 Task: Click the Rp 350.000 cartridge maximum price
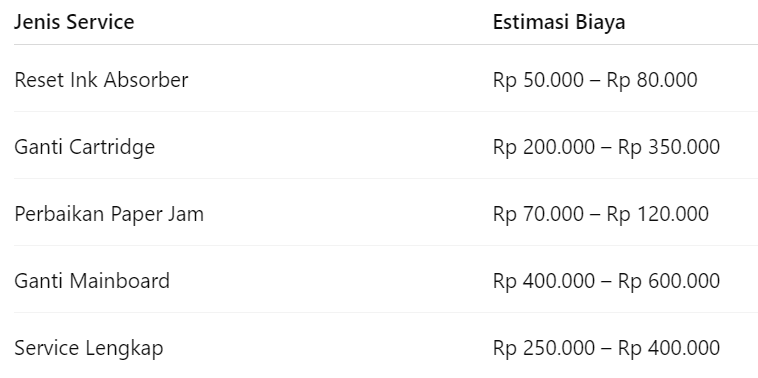tap(669, 147)
